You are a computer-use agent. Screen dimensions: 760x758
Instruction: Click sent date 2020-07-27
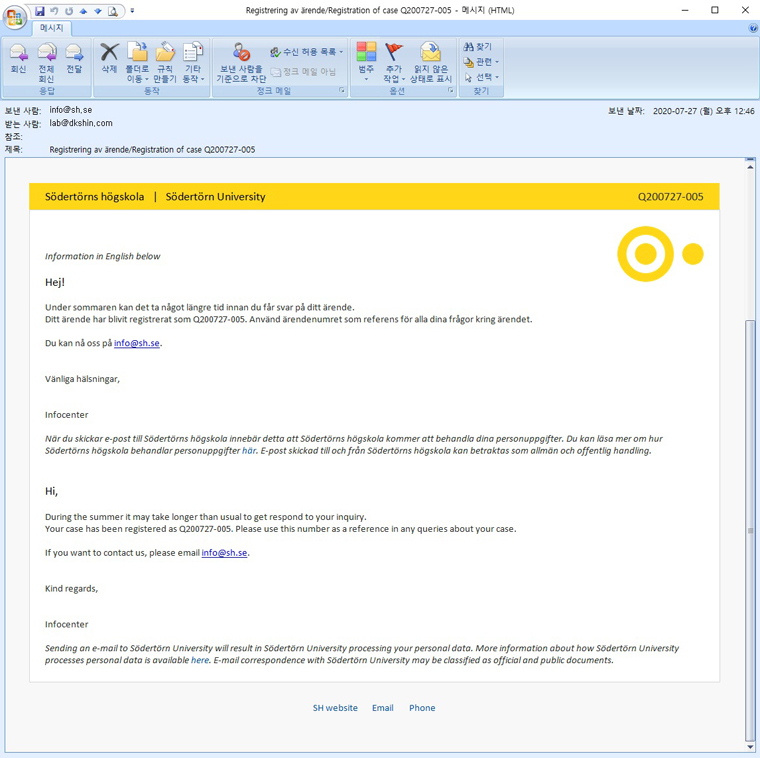(704, 111)
